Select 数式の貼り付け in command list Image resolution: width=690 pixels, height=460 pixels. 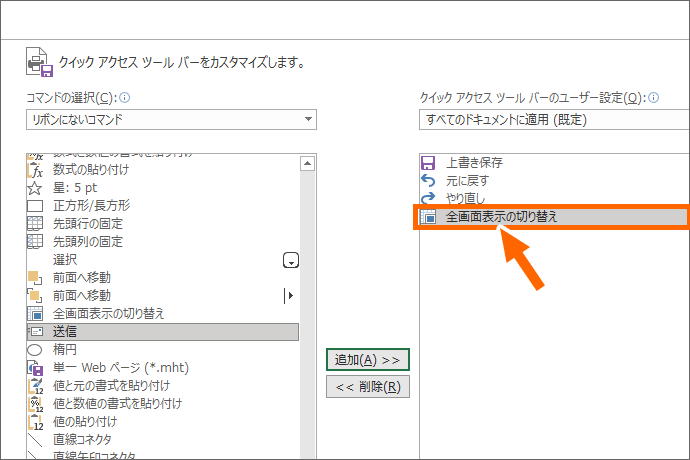tap(91, 169)
